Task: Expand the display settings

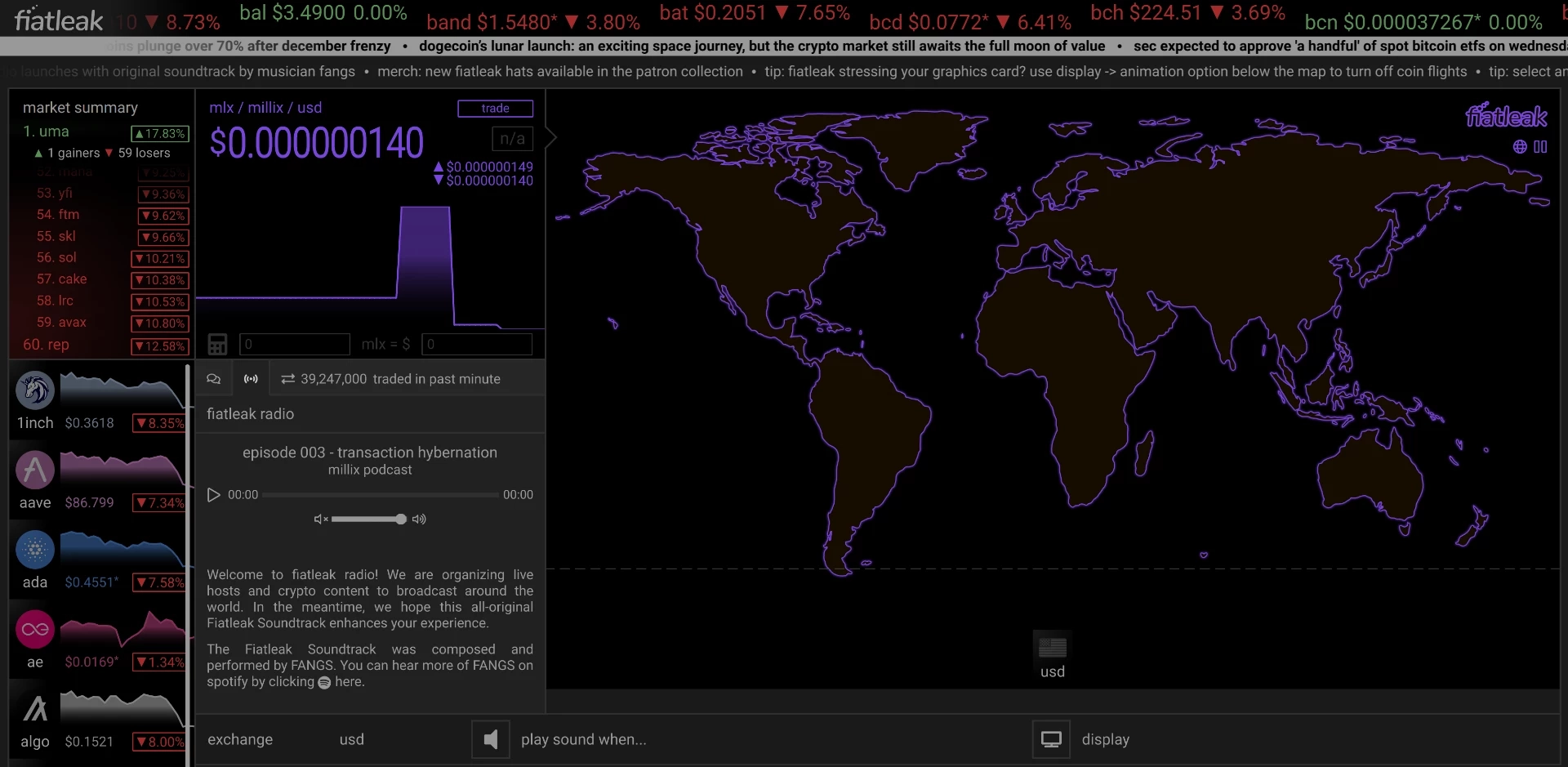Action: pos(1105,740)
